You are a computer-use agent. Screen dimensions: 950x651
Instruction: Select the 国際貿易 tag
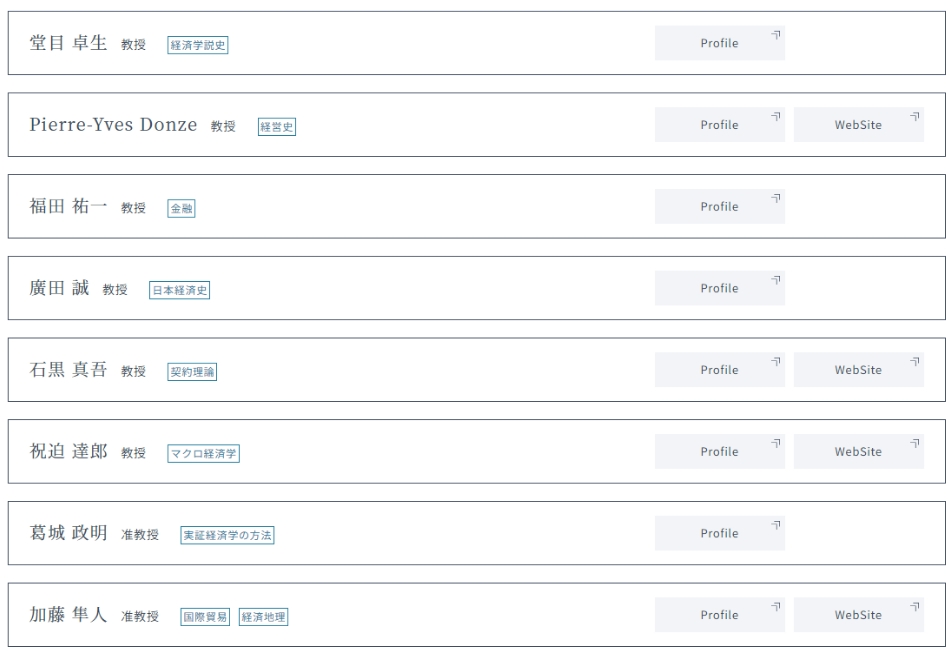click(x=205, y=617)
